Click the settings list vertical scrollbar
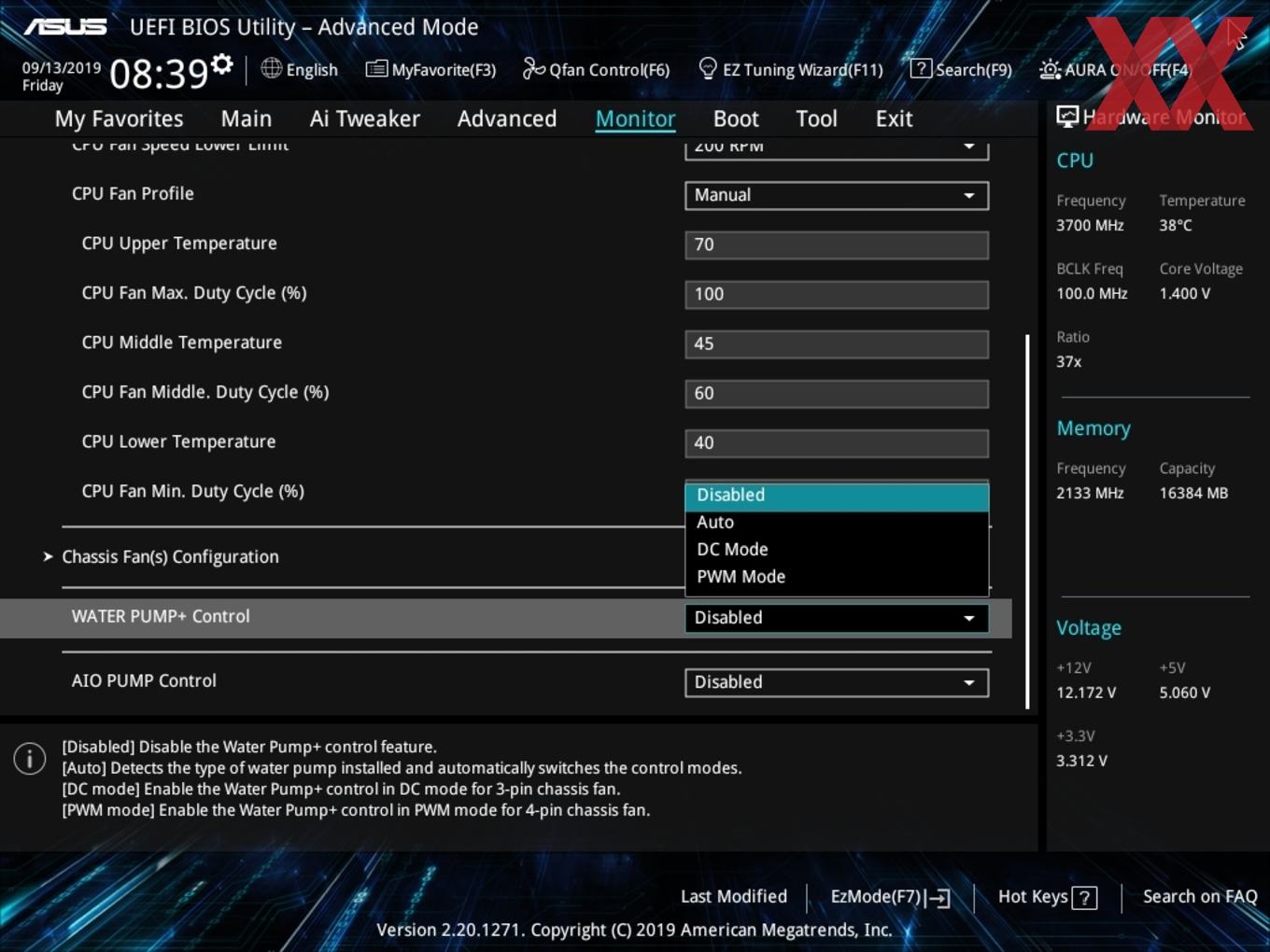 click(x=1027, y=521)
